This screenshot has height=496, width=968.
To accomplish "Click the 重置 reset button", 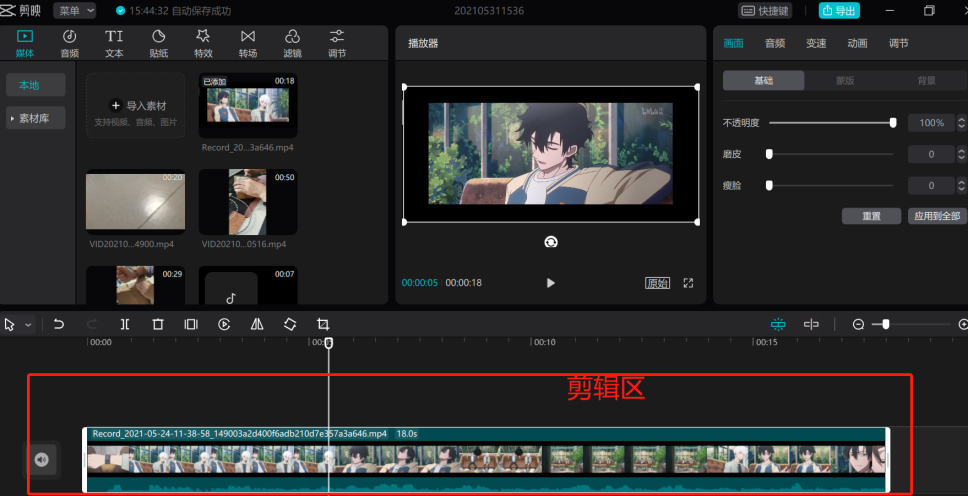I will click(x=871, y=216).
